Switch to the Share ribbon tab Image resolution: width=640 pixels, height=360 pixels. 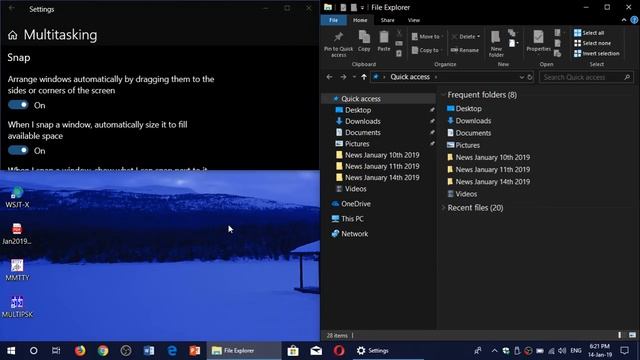pyautogui.click(x=387, y=20)
